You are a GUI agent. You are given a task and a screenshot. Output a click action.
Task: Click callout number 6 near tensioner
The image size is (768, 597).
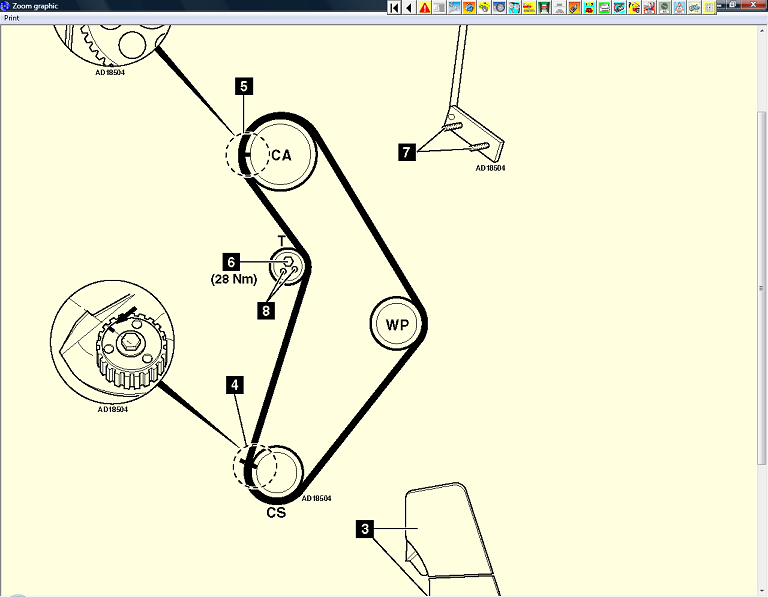click(x=229, y=262)
